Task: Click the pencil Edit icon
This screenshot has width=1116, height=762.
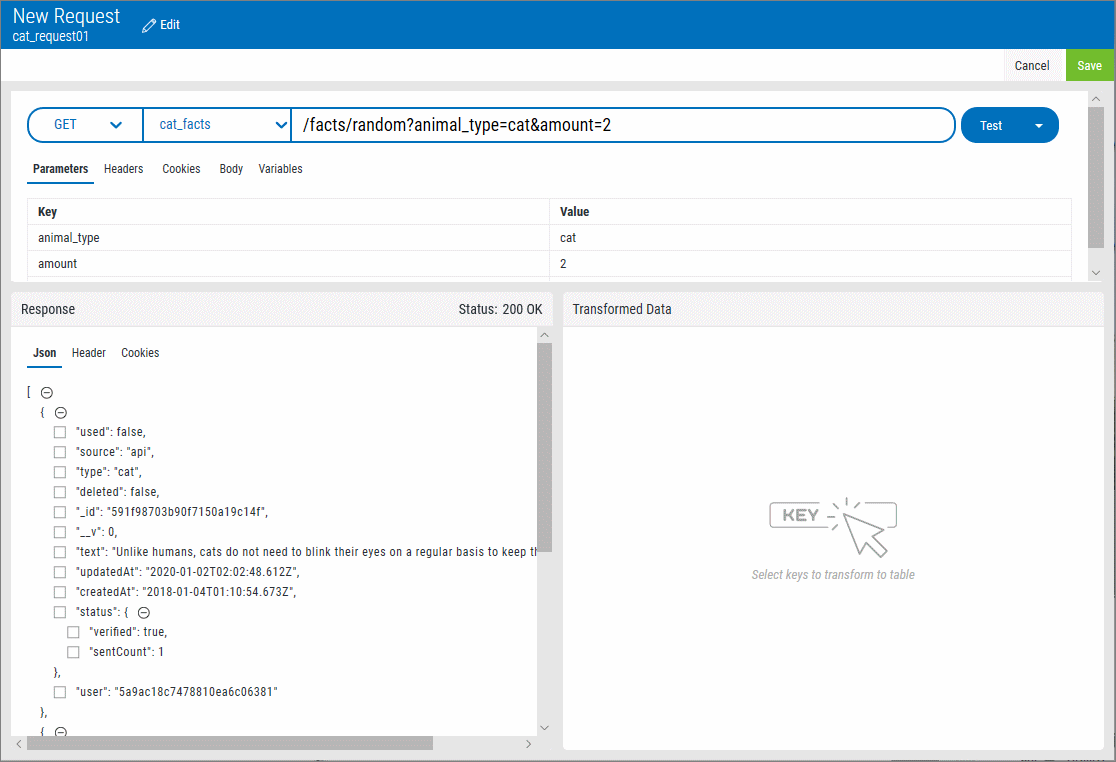Action: click(x=149, y=25)
